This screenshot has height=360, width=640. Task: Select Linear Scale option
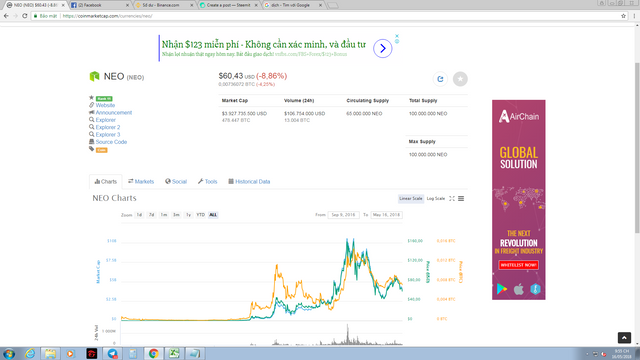[411, 199]
